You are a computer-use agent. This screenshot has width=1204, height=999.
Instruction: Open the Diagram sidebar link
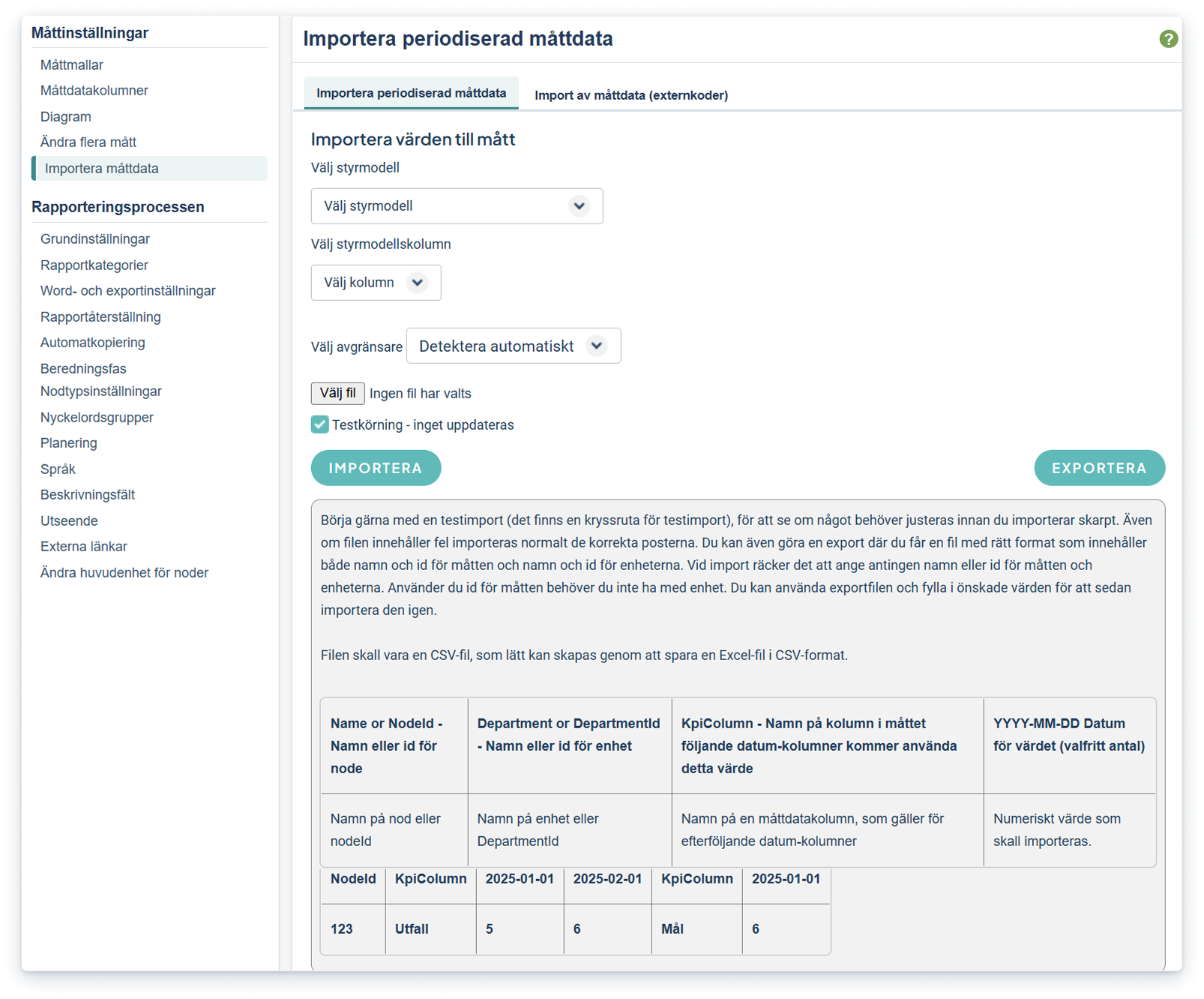coord(66,117)
